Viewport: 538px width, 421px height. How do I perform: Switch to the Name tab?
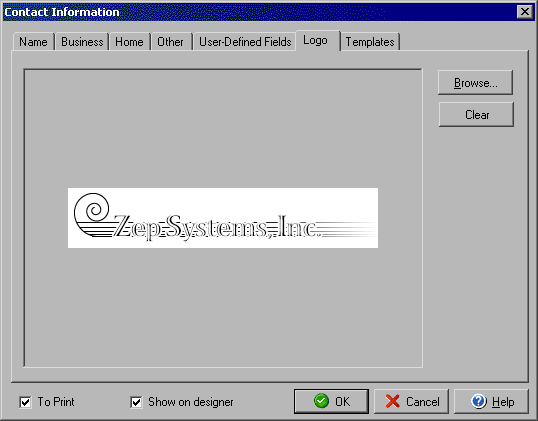[x=33, y=42]
